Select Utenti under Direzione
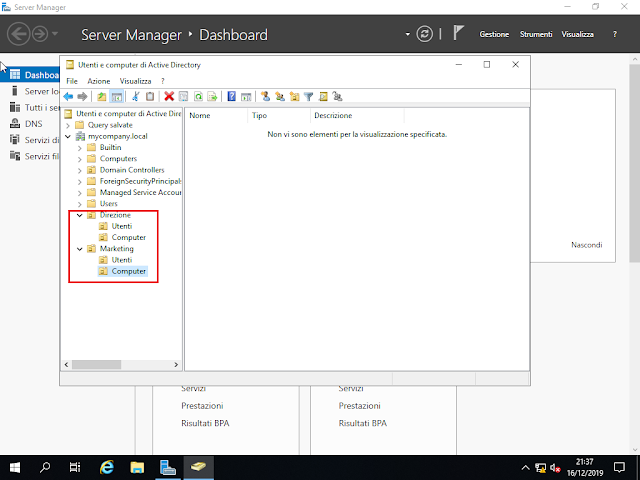 point(122,226)
